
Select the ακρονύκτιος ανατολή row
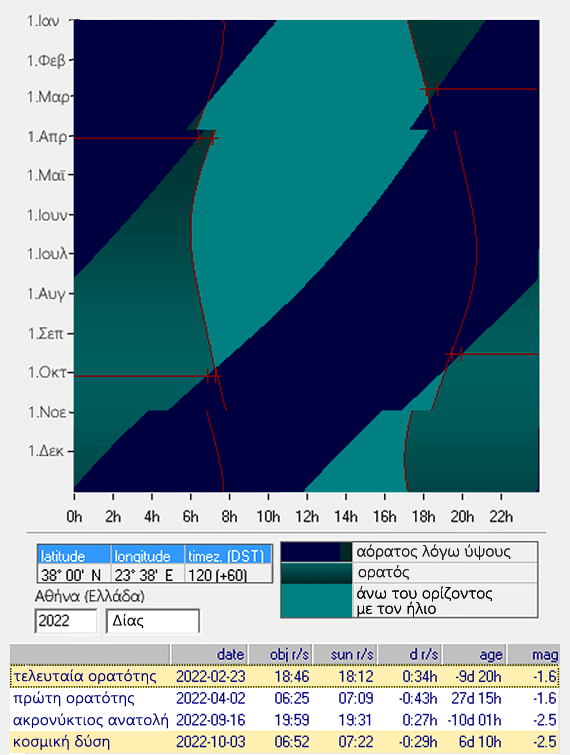(285, 719)
